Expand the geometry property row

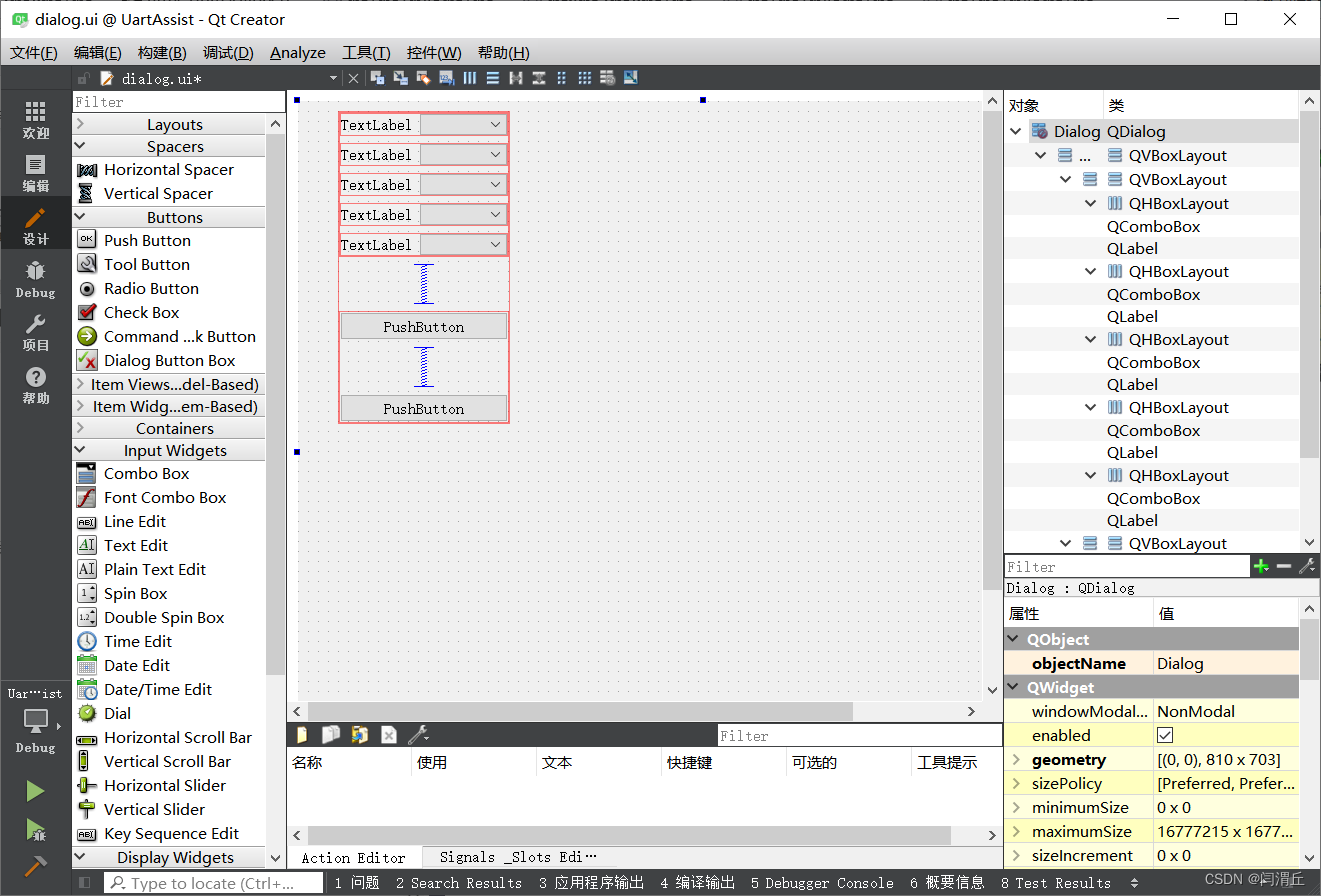(x=1016, y=760)
